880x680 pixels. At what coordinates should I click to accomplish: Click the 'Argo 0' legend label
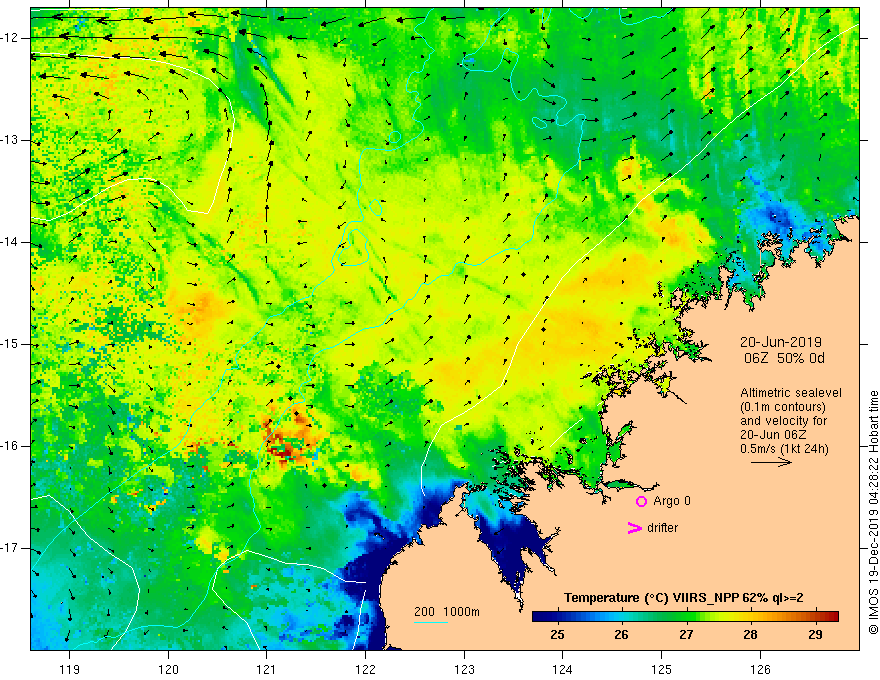pyautogui.click(x=672, y=501)
